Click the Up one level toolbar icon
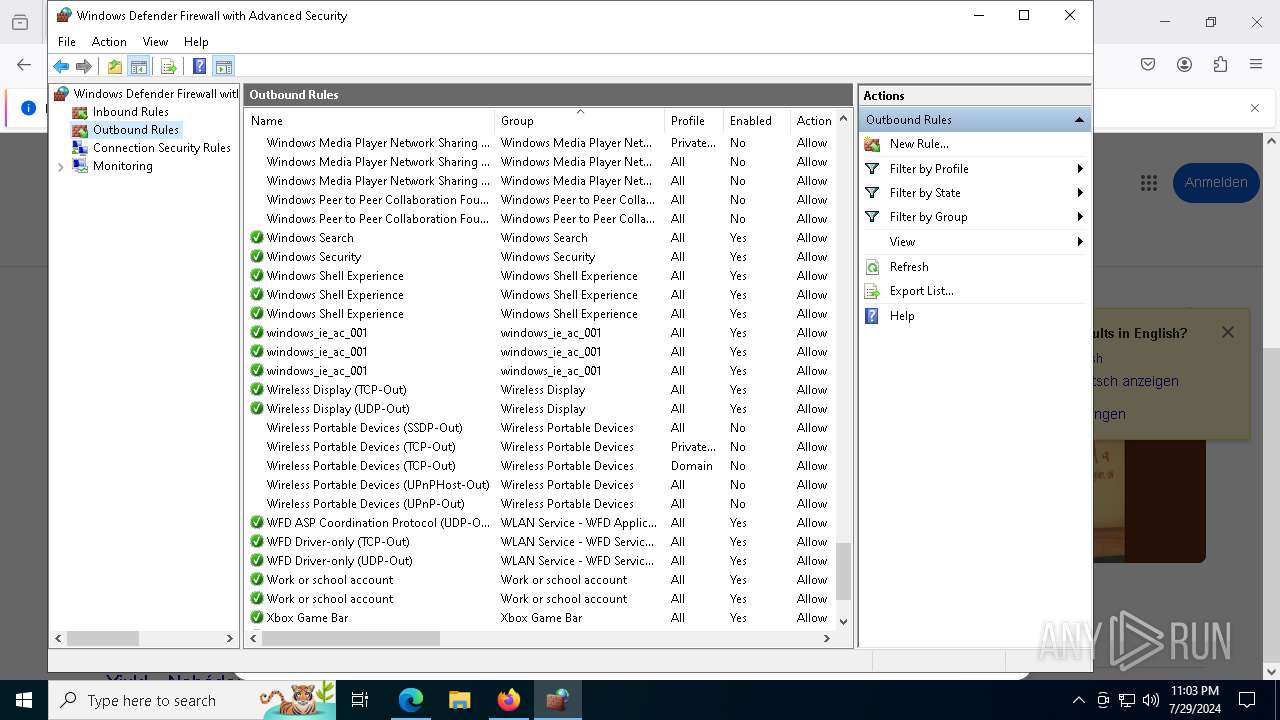1280x720 pixels. 115,67
